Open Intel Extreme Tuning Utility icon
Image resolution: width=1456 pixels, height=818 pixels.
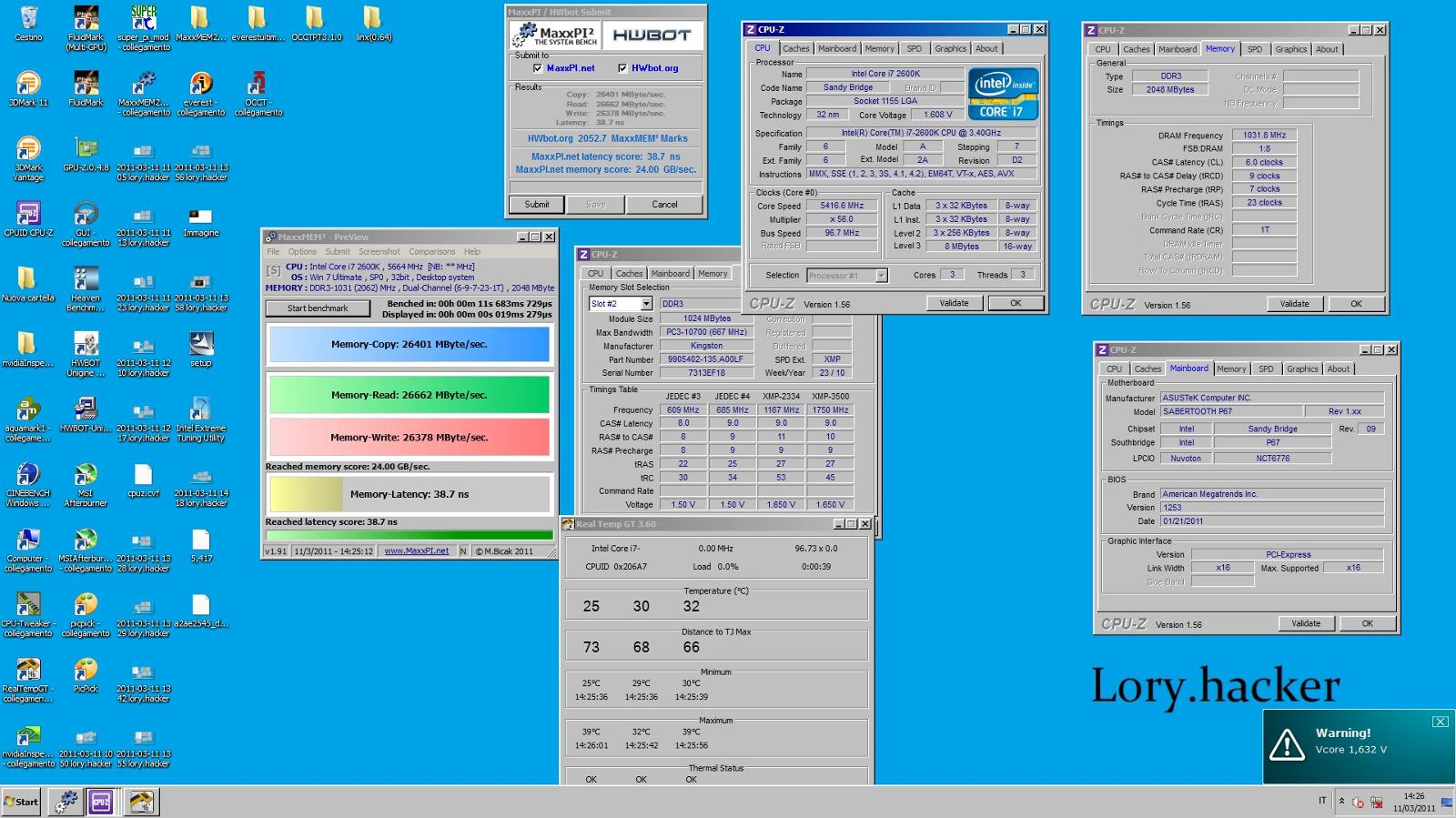click(x=201, y=419)
